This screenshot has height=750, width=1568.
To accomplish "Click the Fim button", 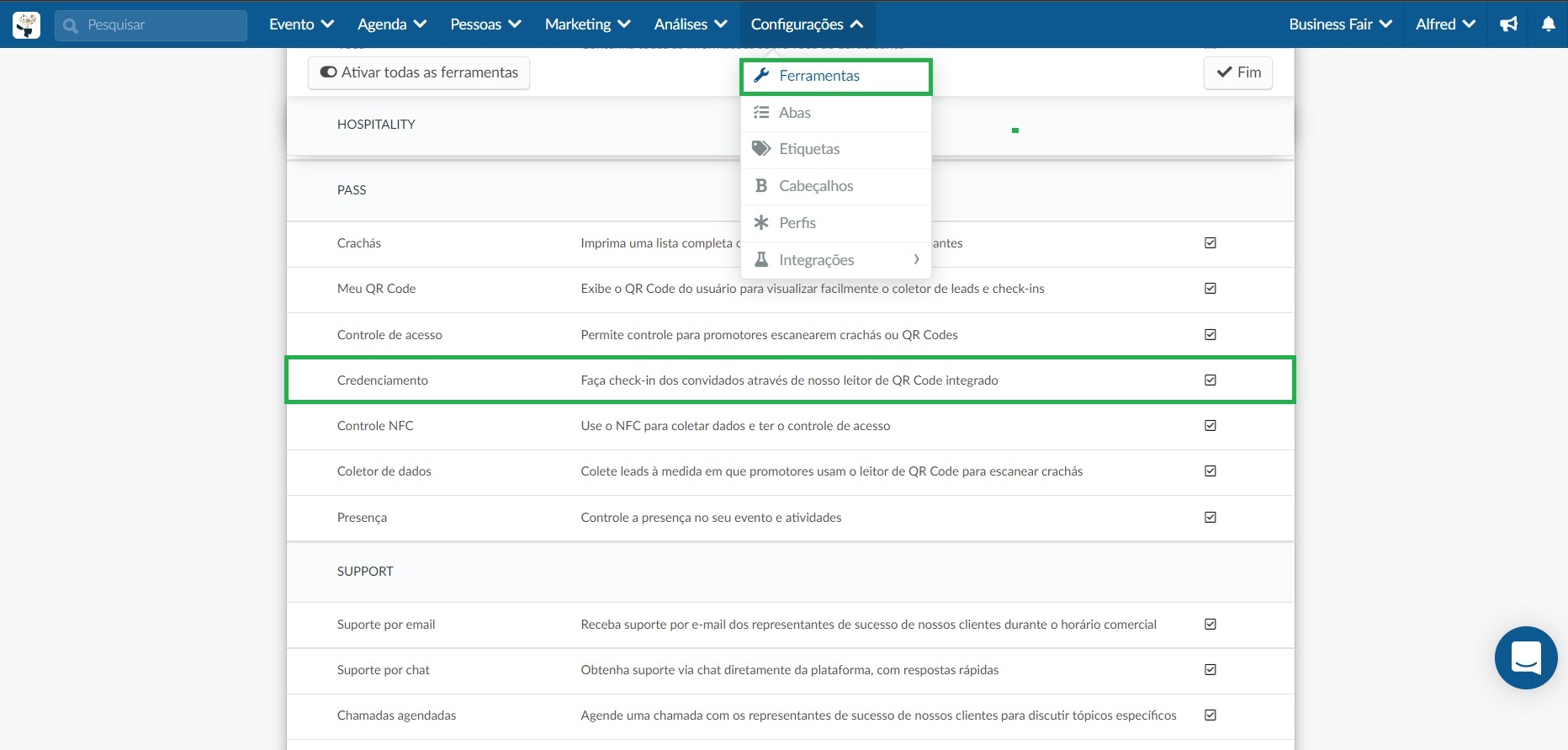I will pyautogui.click(x=1238, y=72).
